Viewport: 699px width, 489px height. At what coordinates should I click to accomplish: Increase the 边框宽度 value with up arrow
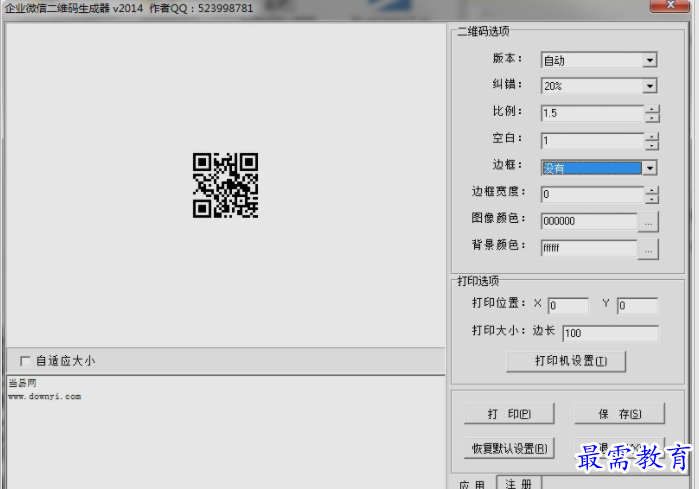click(x=652, y=190)
